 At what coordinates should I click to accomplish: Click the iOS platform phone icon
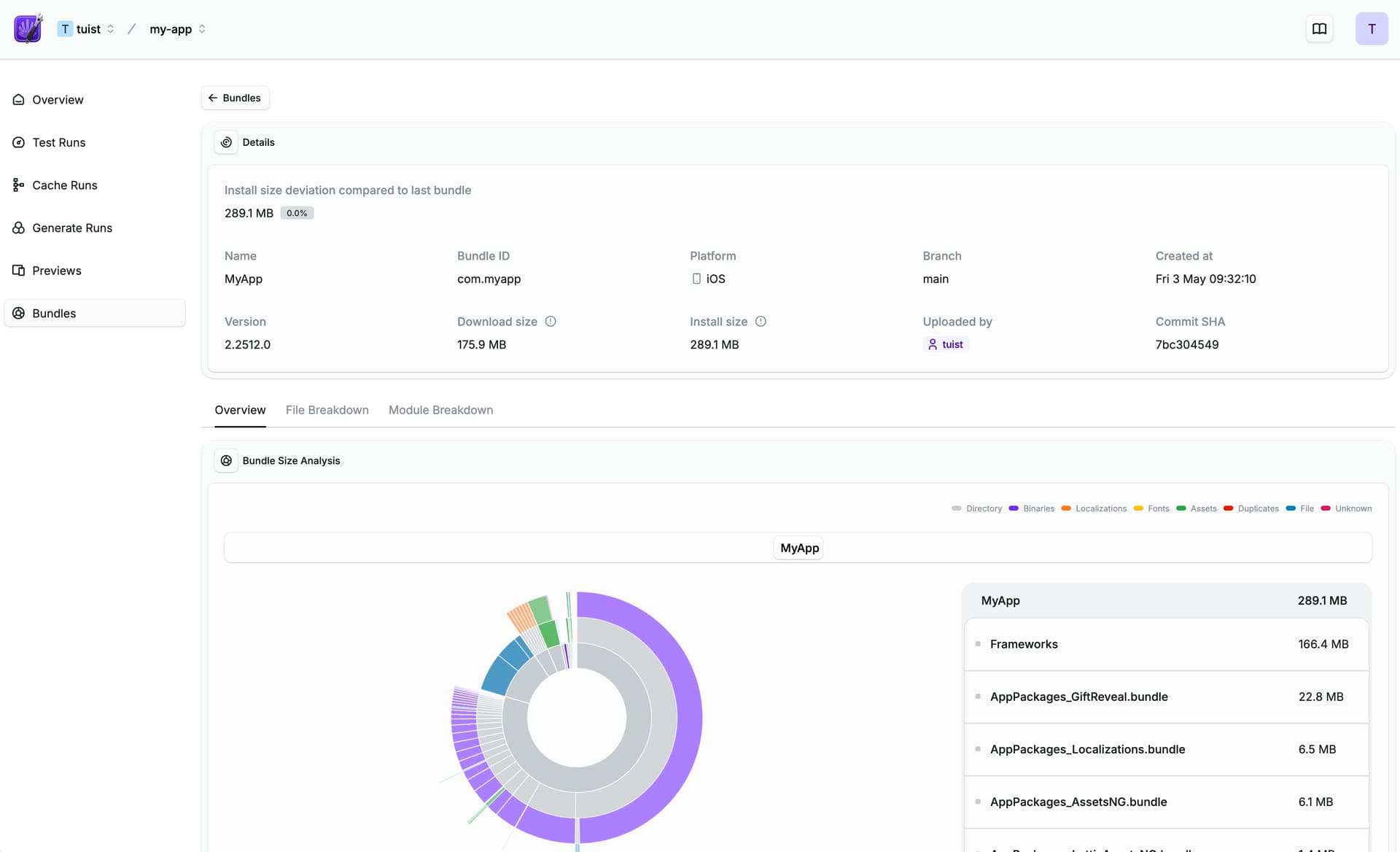tap(696, 279)
